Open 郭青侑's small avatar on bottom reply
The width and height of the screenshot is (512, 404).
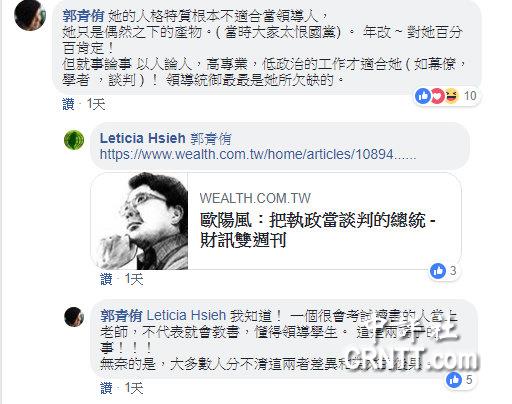pyautogui.click(x=74, y=317)
